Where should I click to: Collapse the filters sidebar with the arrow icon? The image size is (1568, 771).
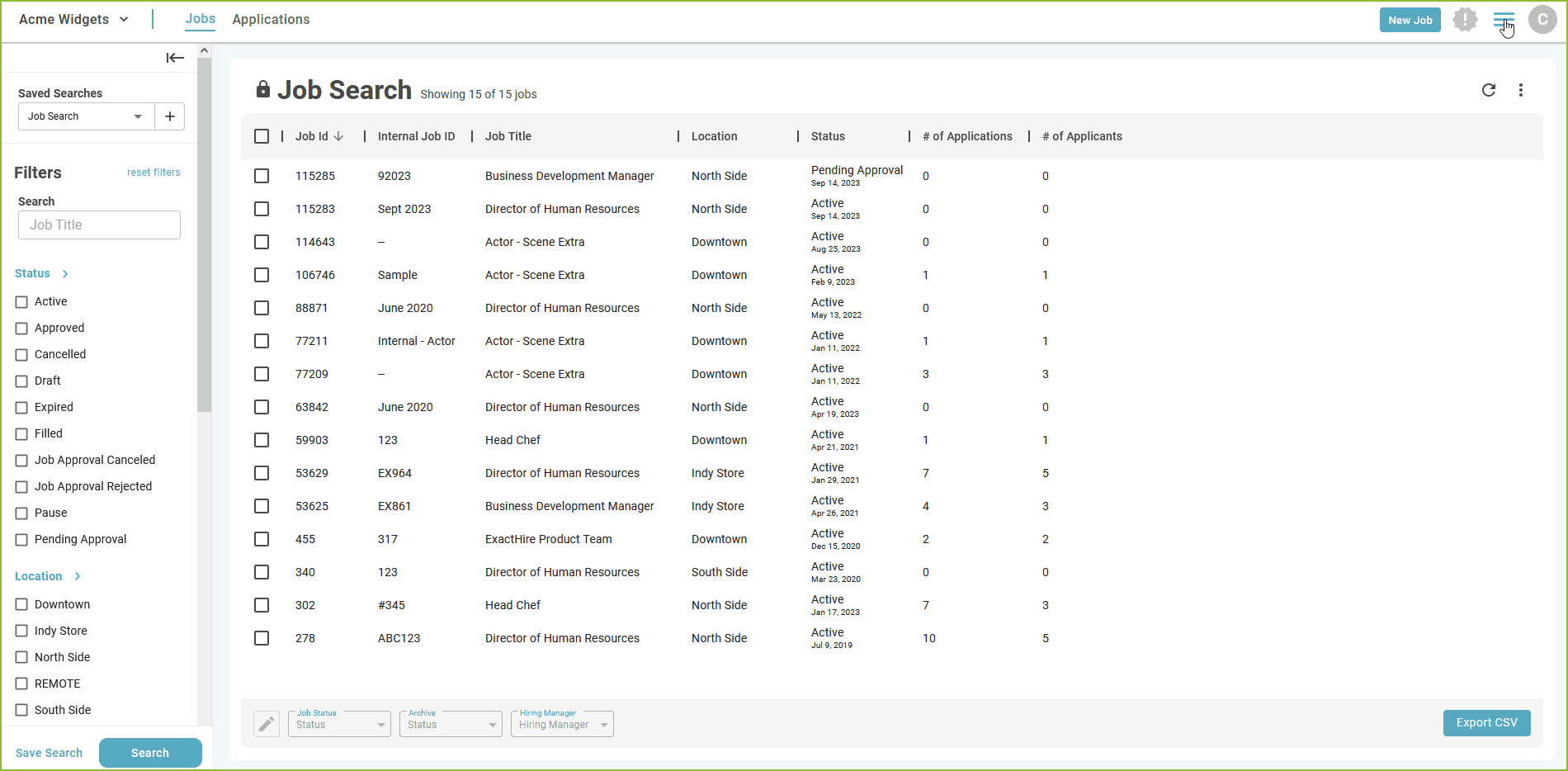click(175, 58)
